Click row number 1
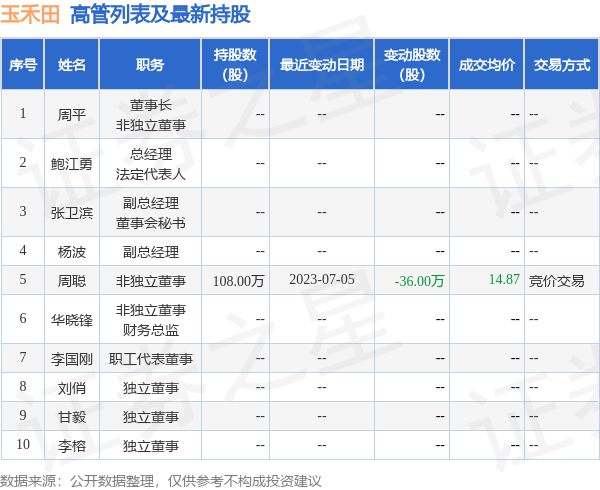Image resolution: width=600 pixels, height=490 pixels. point(23,114)
